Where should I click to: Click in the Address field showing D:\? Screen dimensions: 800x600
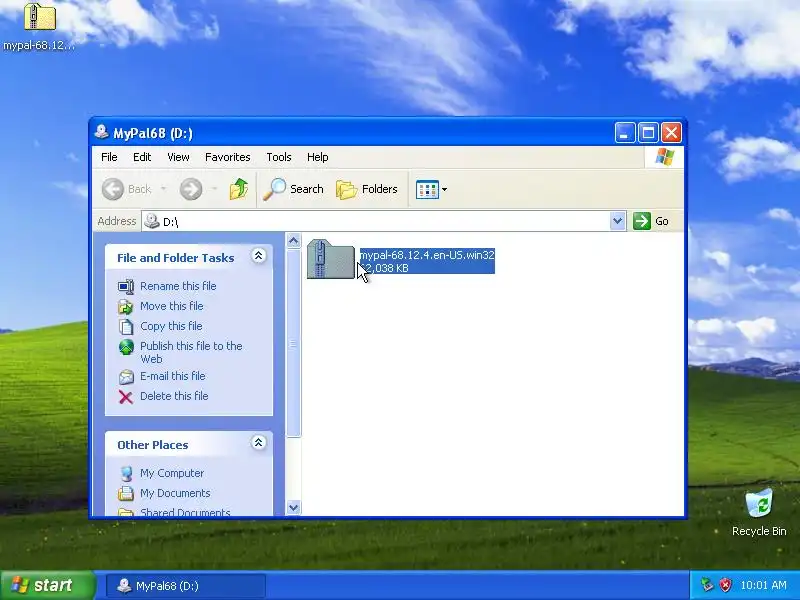[x=376, y=221]
